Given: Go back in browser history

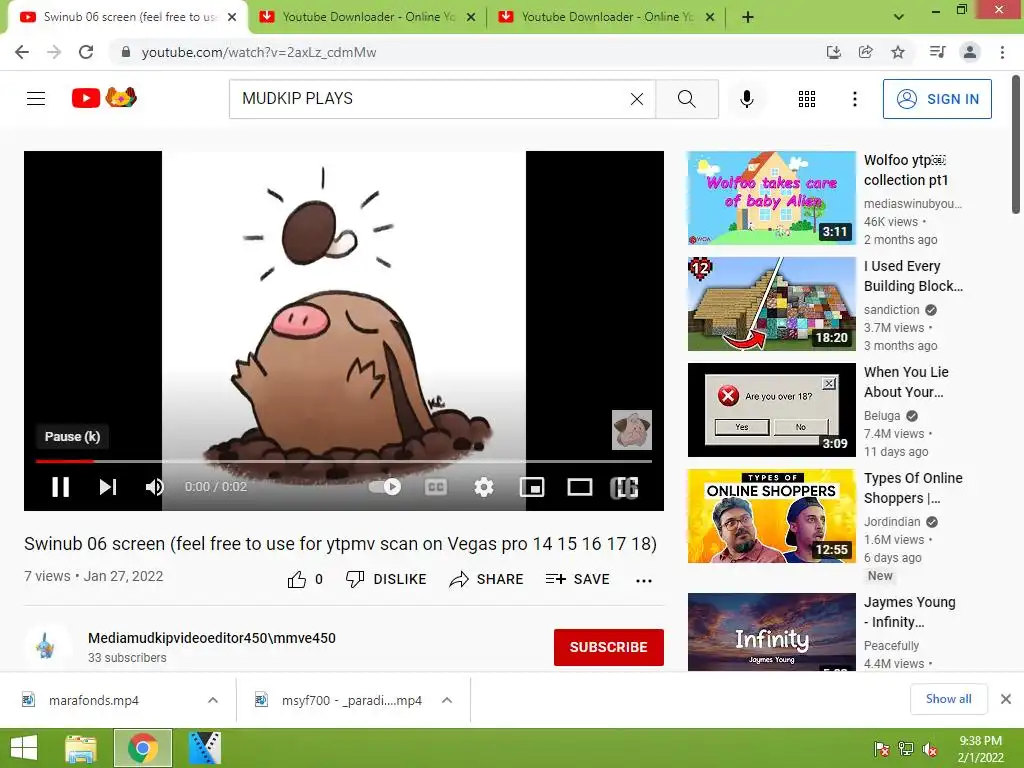Looking at the screenshot, I should [22, 52].
